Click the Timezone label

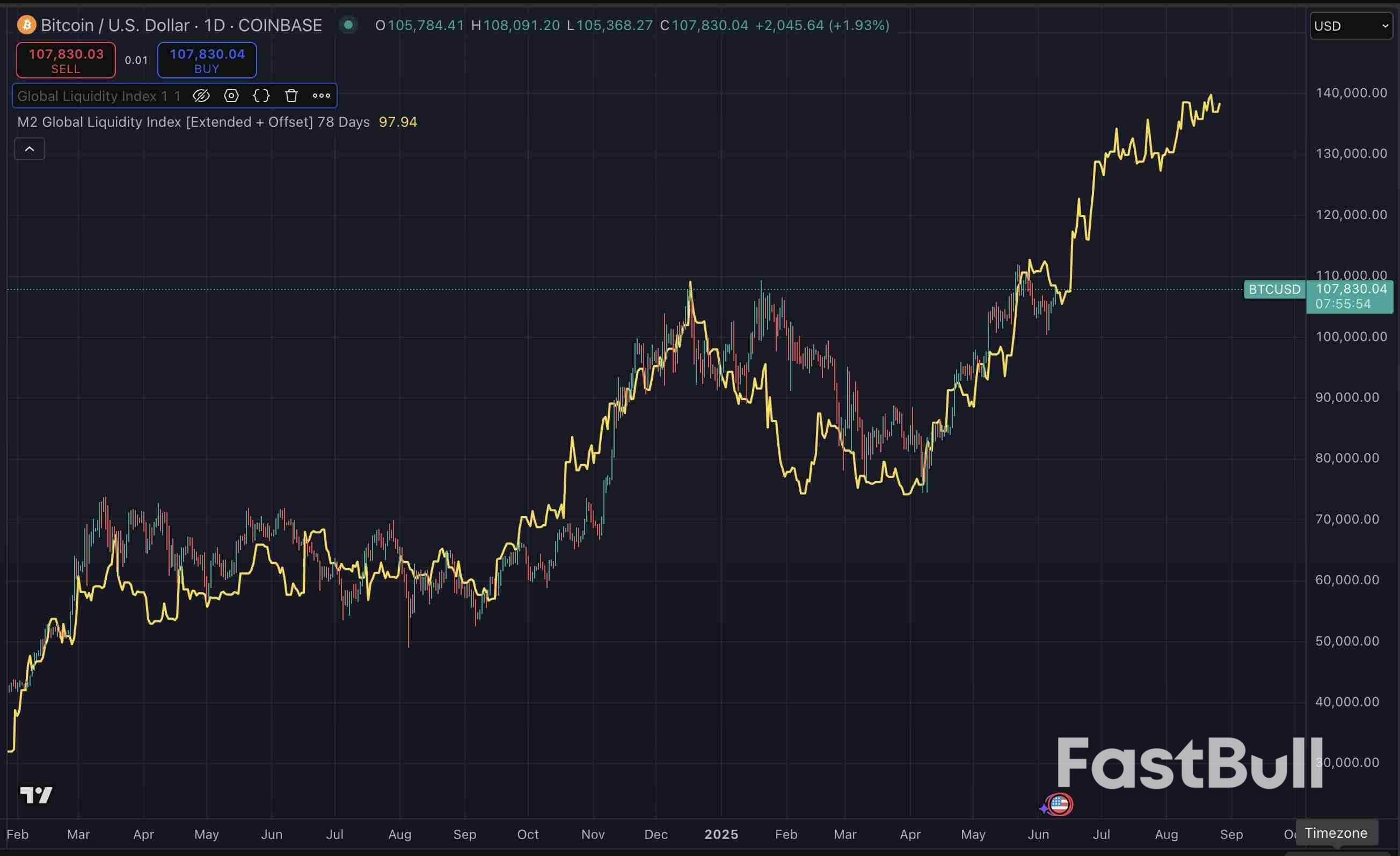(1336, 833)
